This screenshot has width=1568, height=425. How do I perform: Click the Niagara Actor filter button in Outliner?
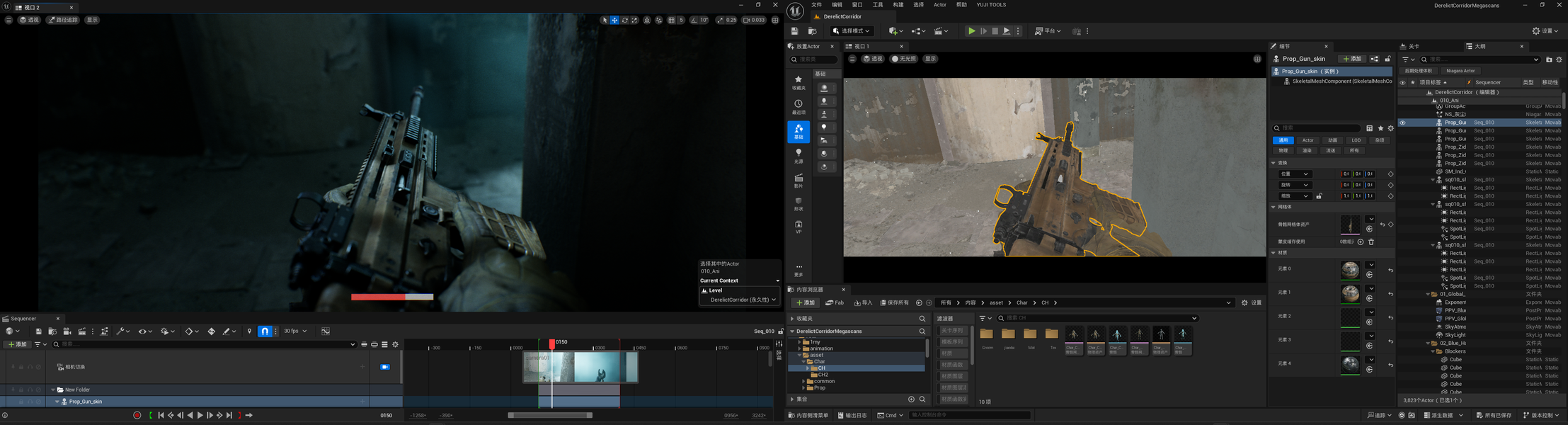[x=1460, y=71]
